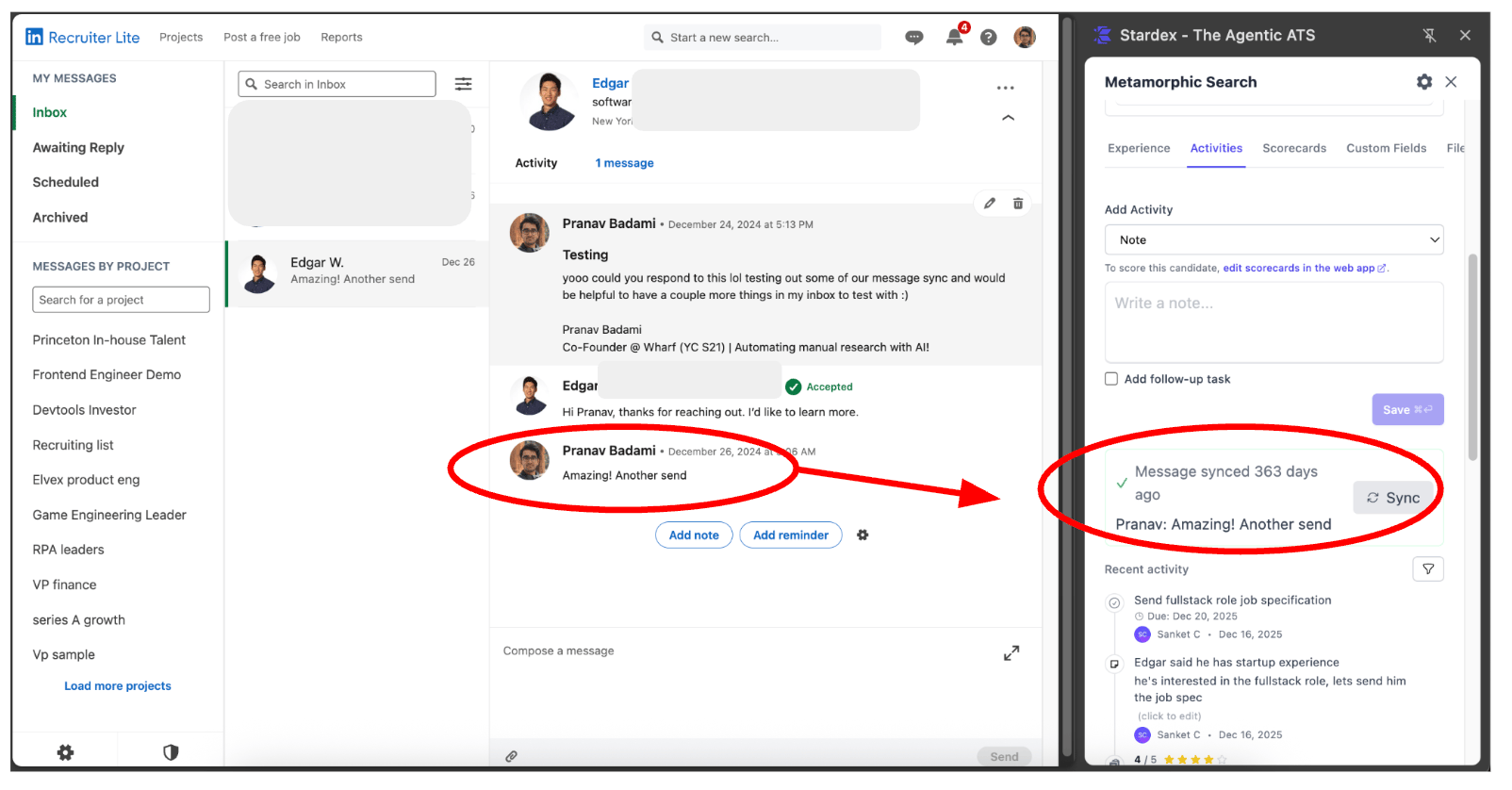Click the Stardex logo icon
The height and width of the screenshot is (790, 1512).
point(1102,36)
